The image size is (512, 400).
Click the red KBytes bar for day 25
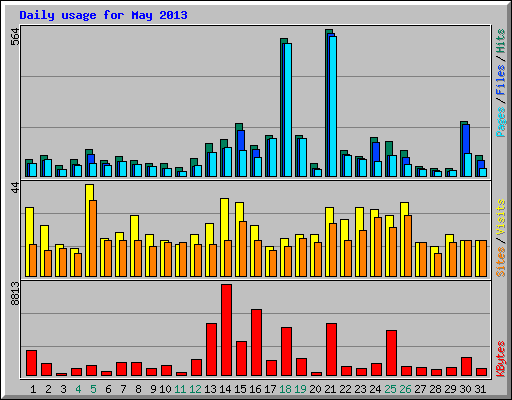click(x=391, y=353)
